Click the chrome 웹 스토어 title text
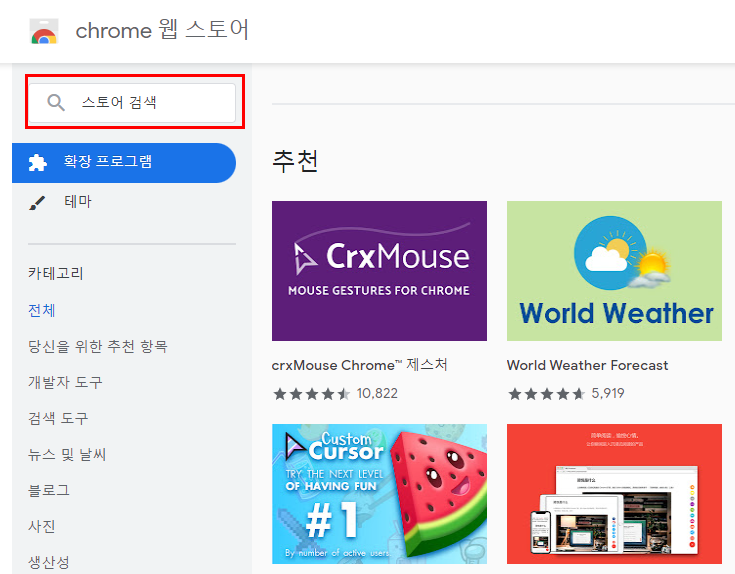Image resolution: width=735 pixels, height=574 pixels. pos(162,30)
